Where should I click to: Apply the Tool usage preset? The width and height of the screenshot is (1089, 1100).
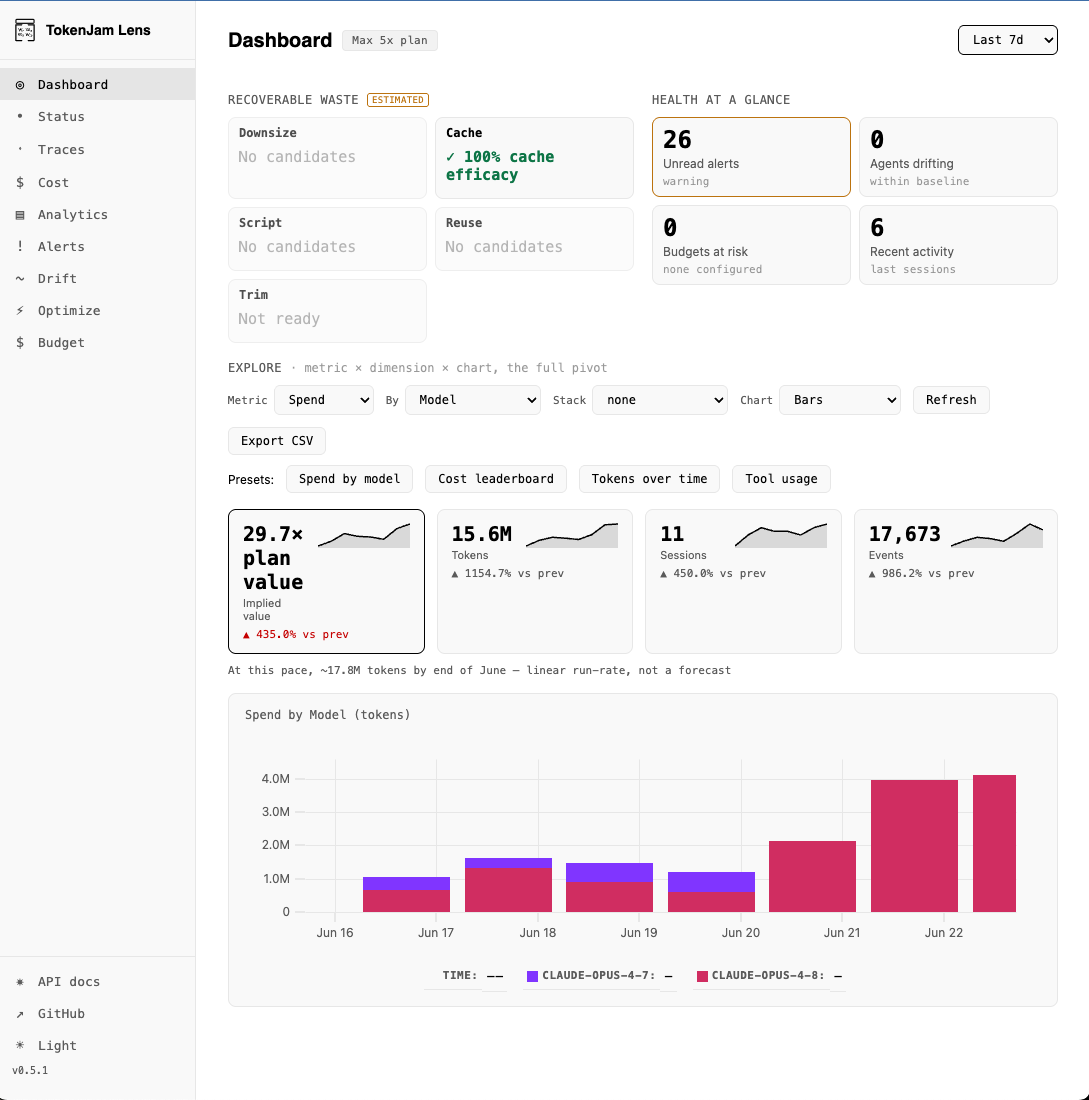[x=781, y=479]
